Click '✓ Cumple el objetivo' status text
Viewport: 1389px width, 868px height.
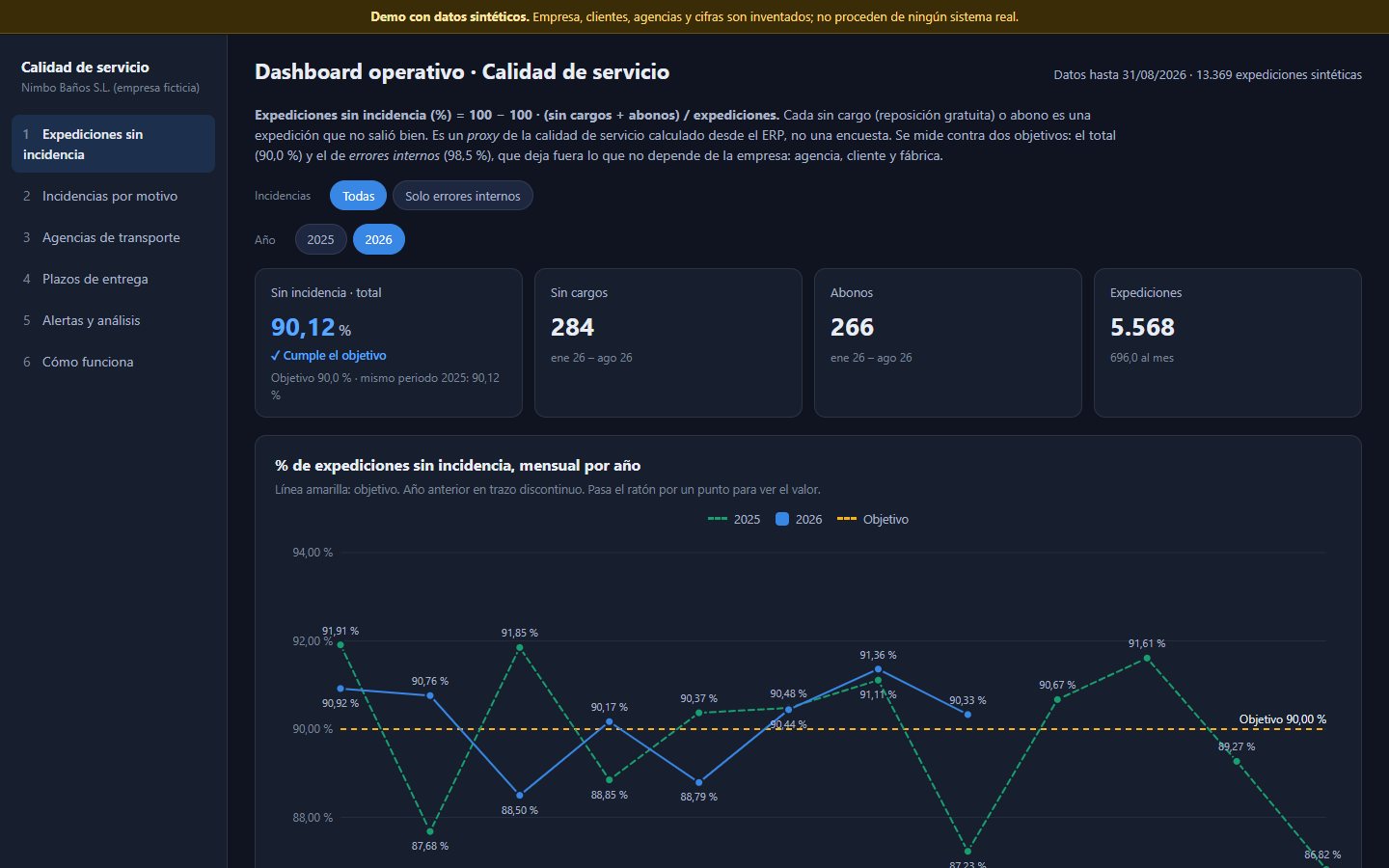(x=329, y=355)
